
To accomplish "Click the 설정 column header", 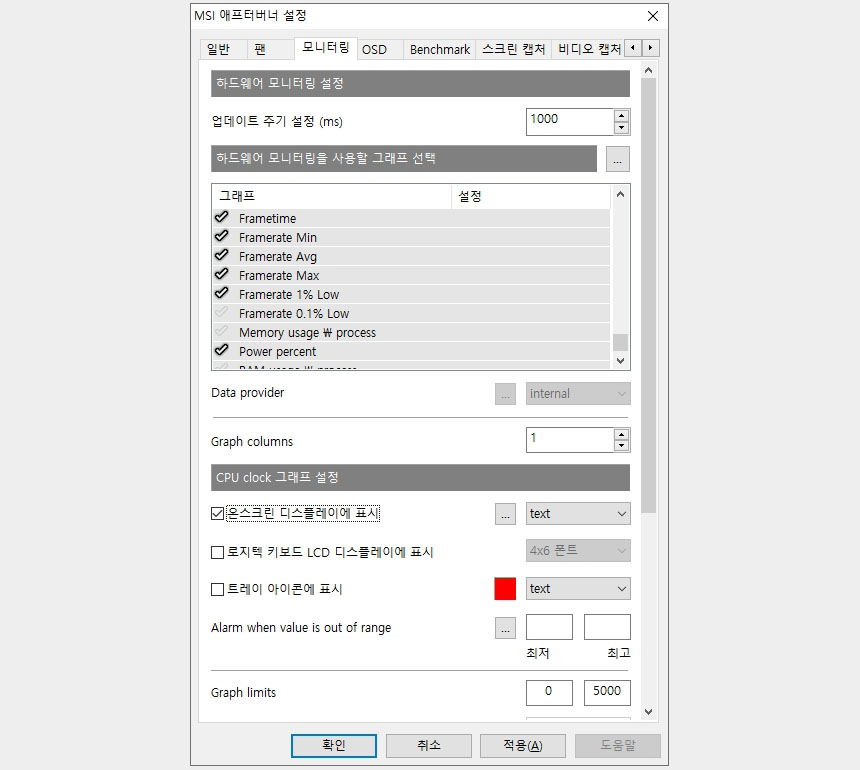I will (x=531, y=196).
